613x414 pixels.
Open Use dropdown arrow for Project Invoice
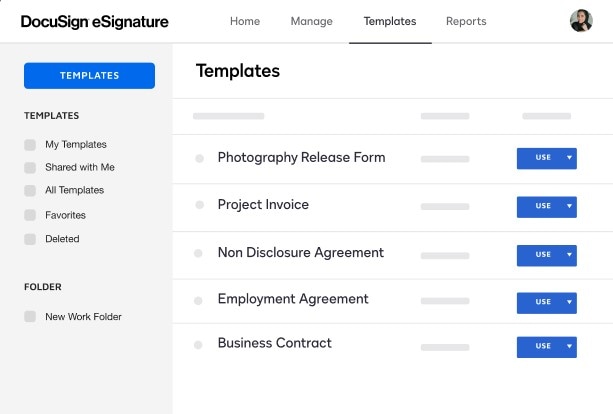(569, 206)
